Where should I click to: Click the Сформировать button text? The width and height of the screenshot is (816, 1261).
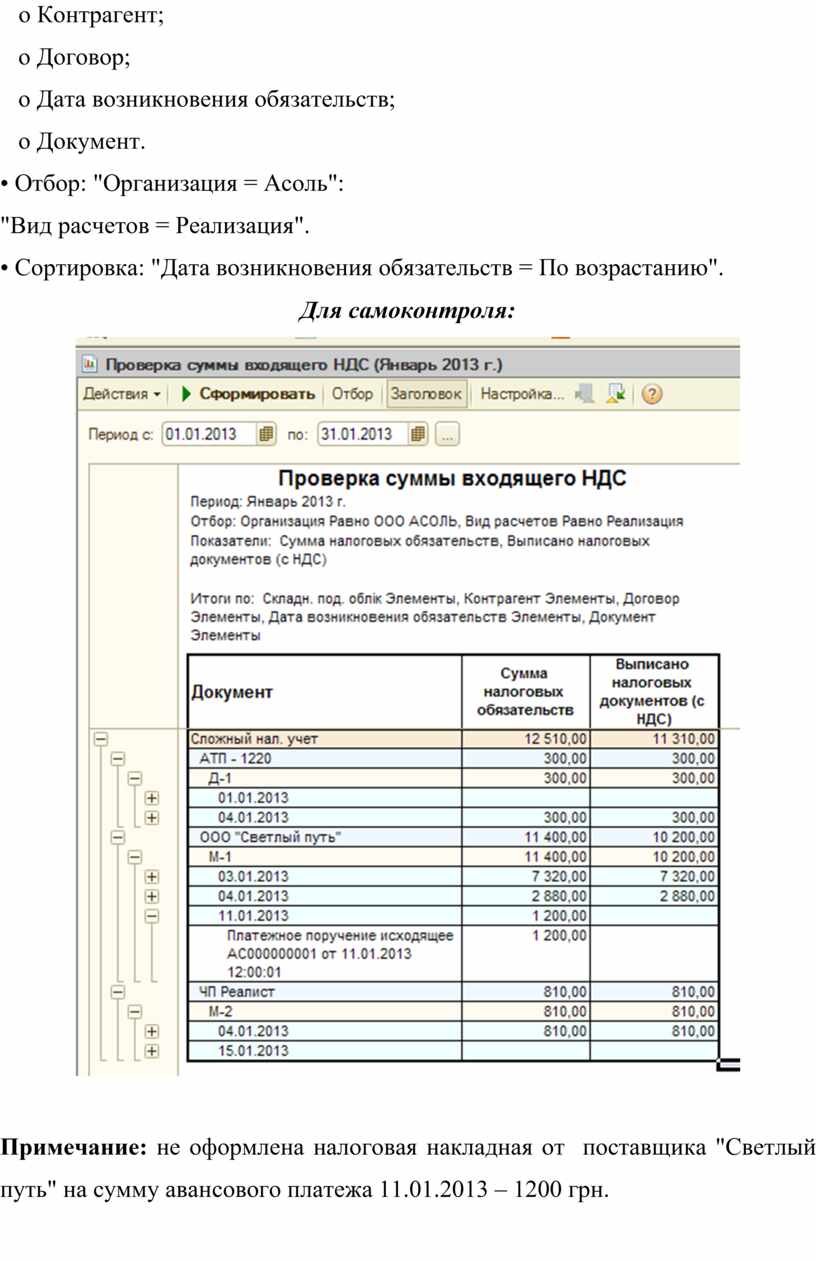tap(257, 394)
